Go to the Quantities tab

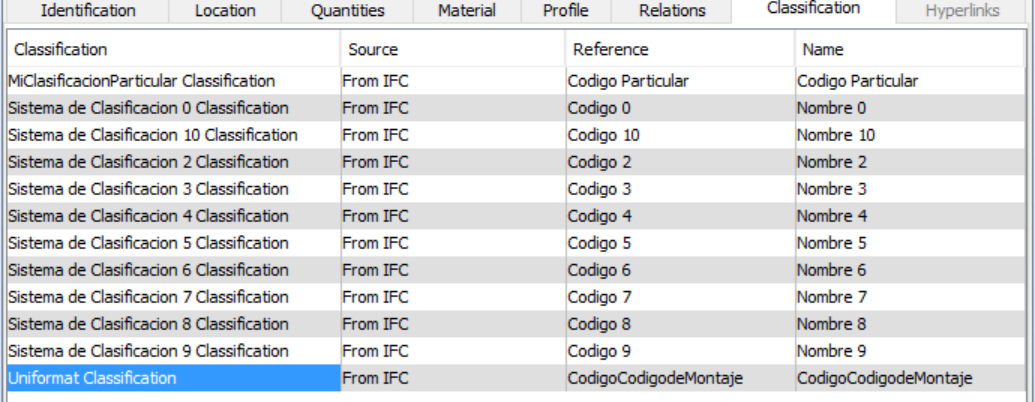click(345, 11)
